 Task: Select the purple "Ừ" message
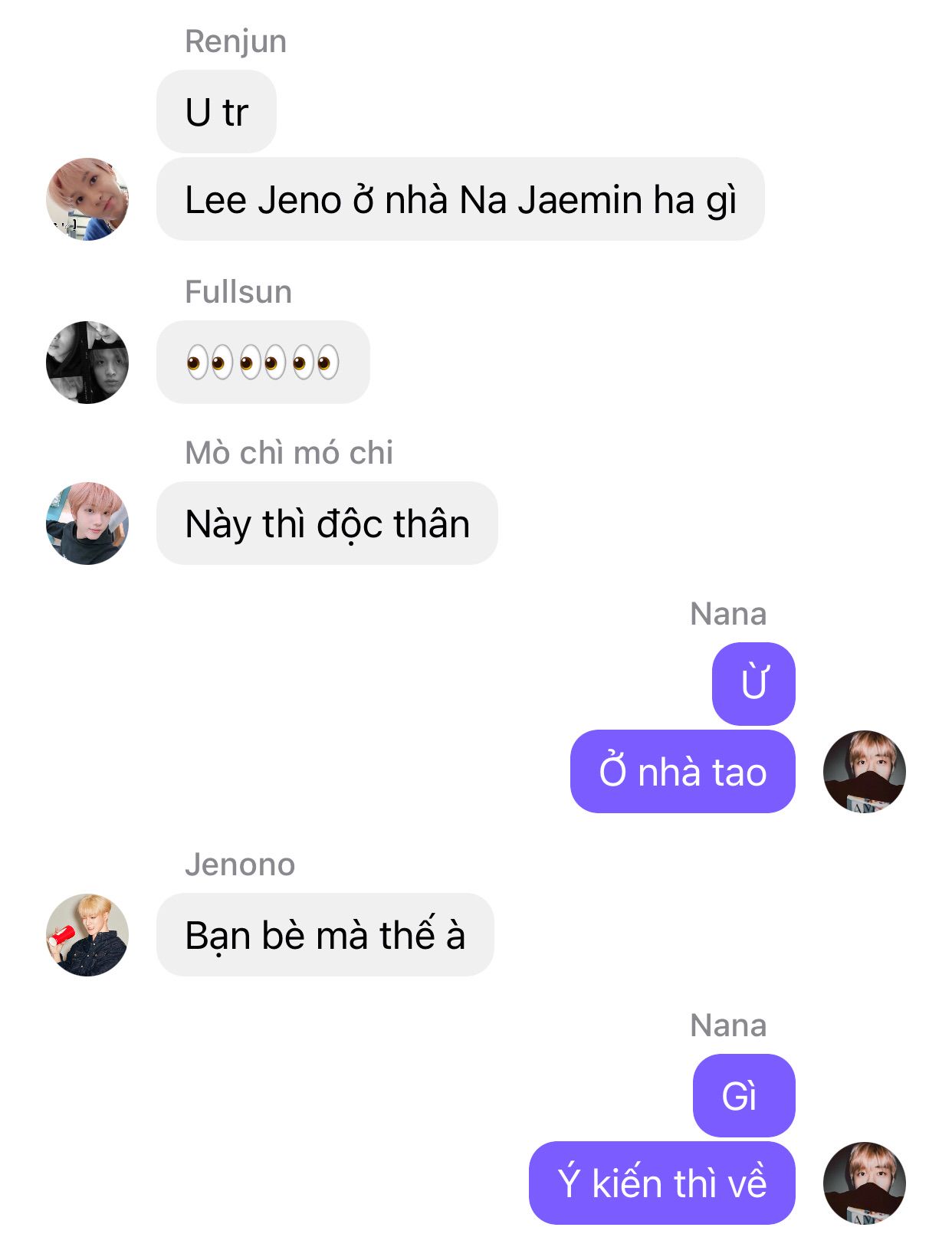753,684
